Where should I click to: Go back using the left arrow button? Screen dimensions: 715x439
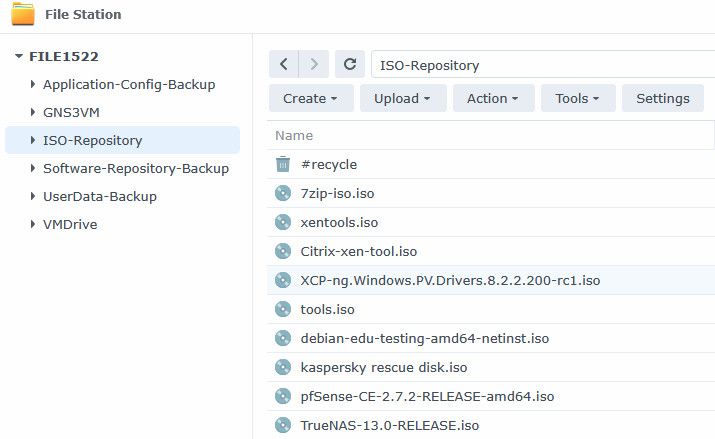[x=284, y=64]
